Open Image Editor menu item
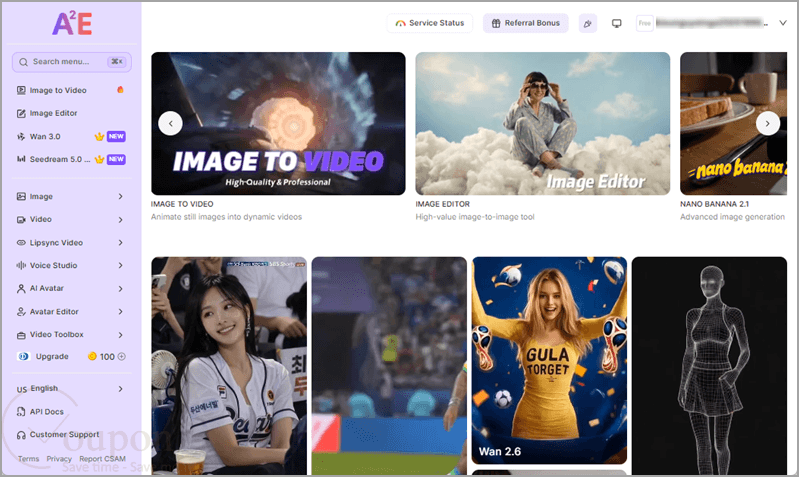The image size is (799, 477). 71,113
